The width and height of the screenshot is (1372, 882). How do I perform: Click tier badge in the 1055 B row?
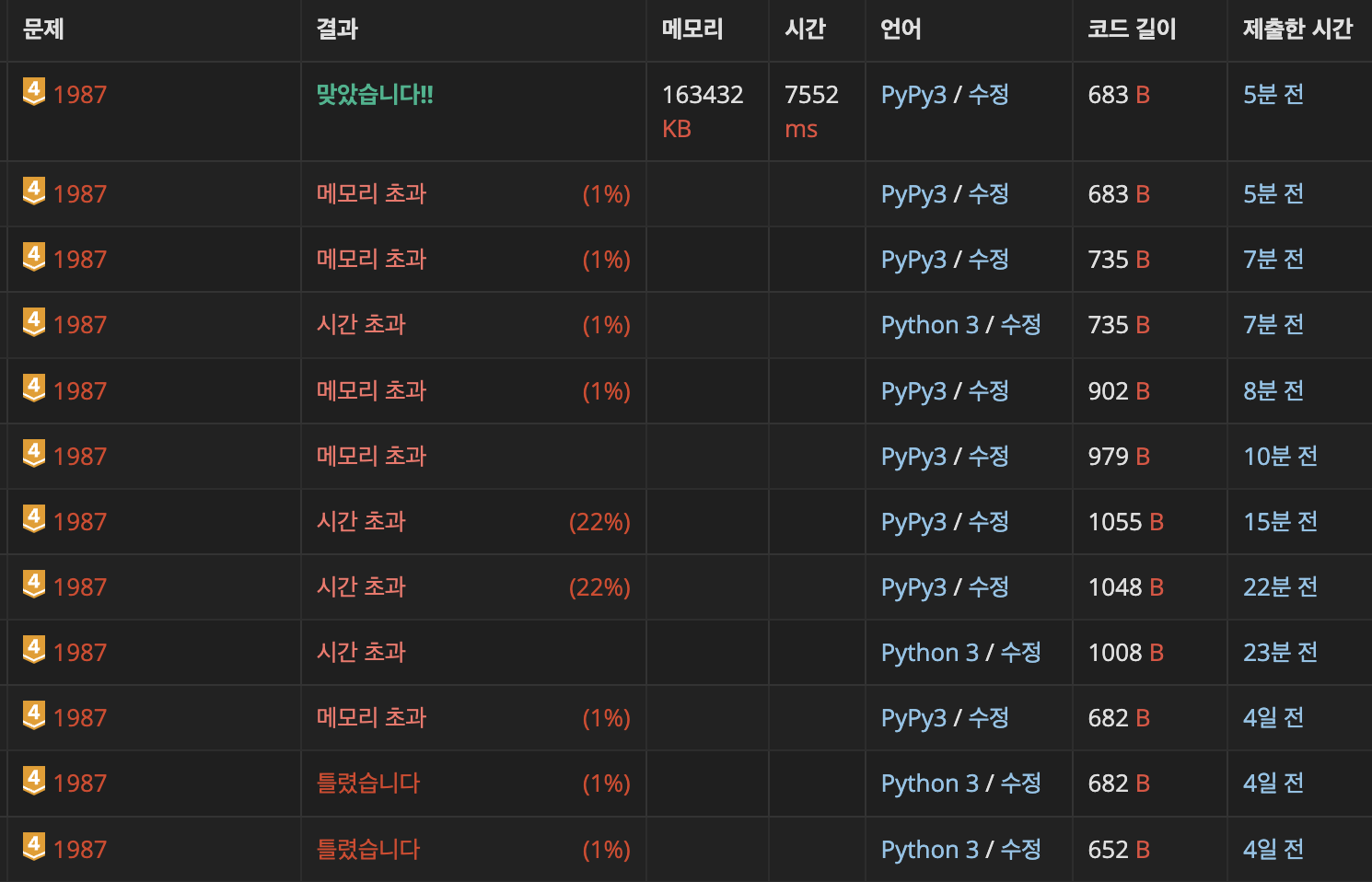pos(34,518)
